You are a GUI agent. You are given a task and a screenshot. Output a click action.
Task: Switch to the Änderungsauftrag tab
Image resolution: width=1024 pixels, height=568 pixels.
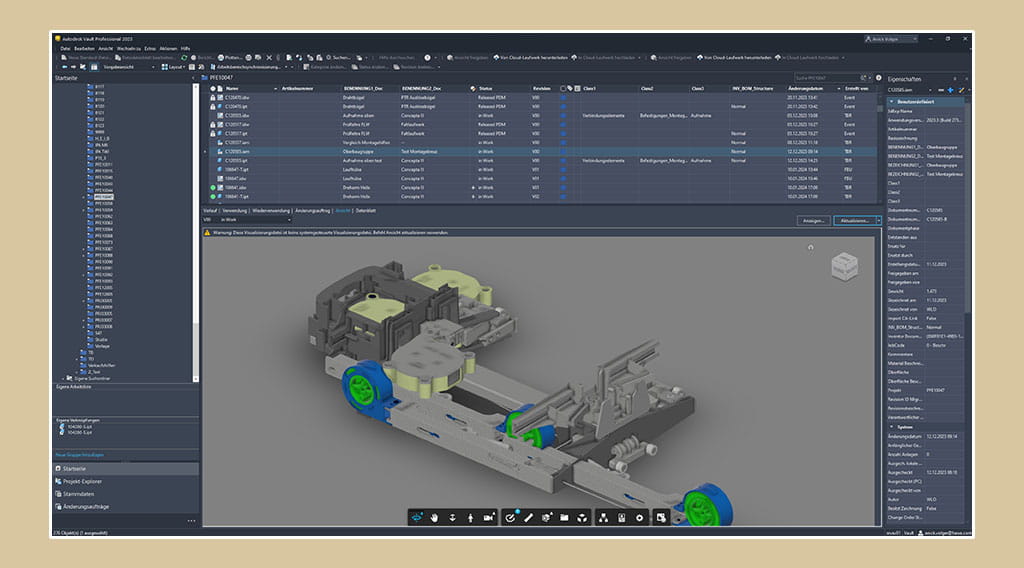311,211
